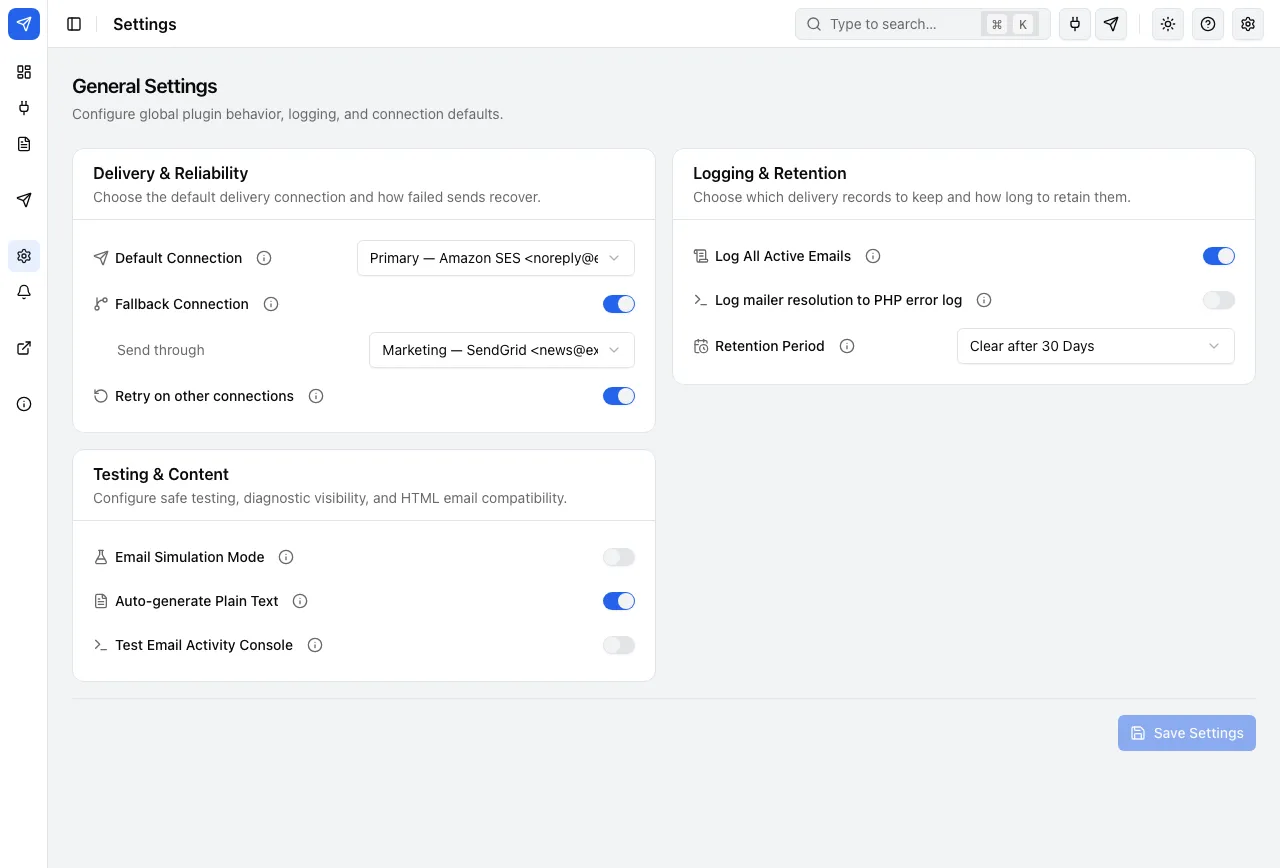Click the Test Email Activity Console label
The height and width of the screenshot is (868, 1280).
click(x=204, y=645)
